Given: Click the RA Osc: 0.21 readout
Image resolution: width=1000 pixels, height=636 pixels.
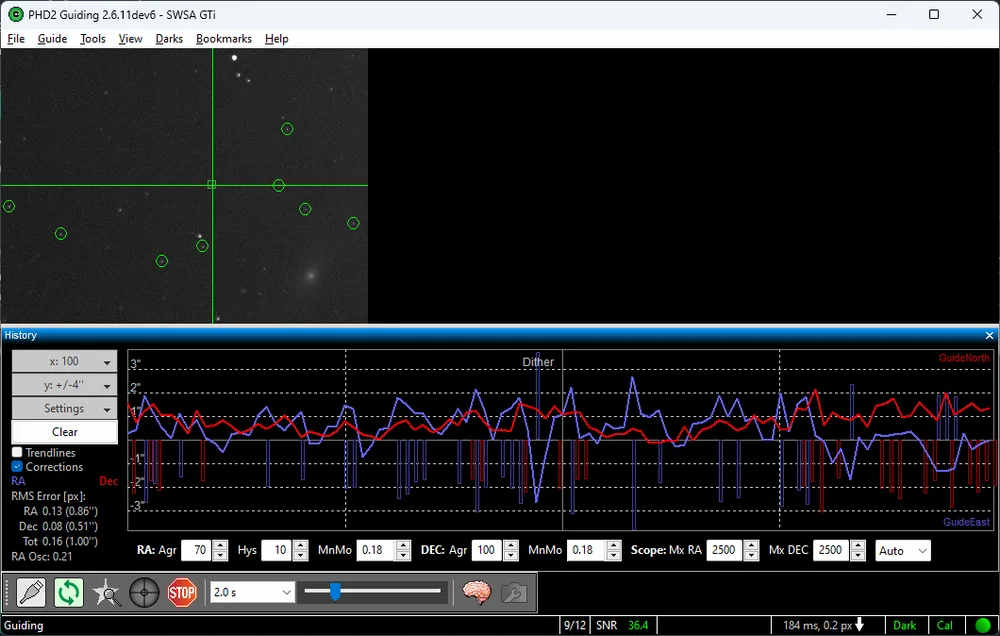Looking at the screenshot, I should click(42, 556).
